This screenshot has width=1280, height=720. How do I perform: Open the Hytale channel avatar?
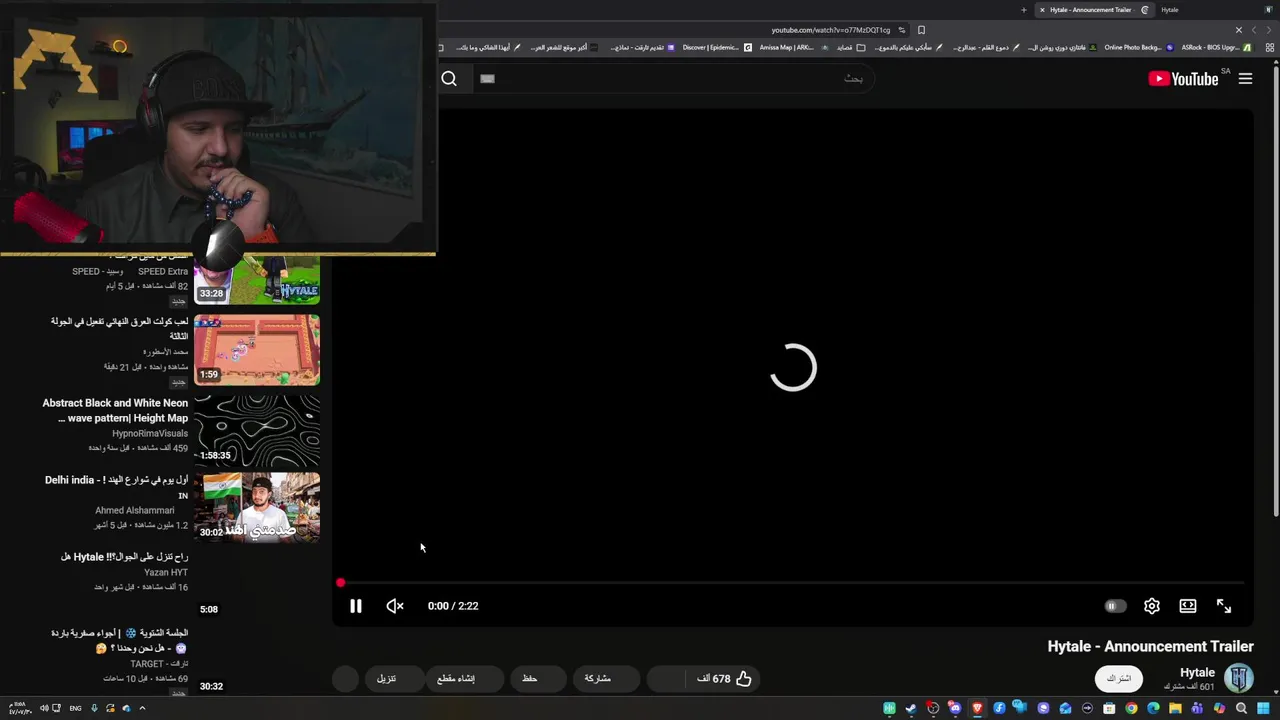[1239, 678]
